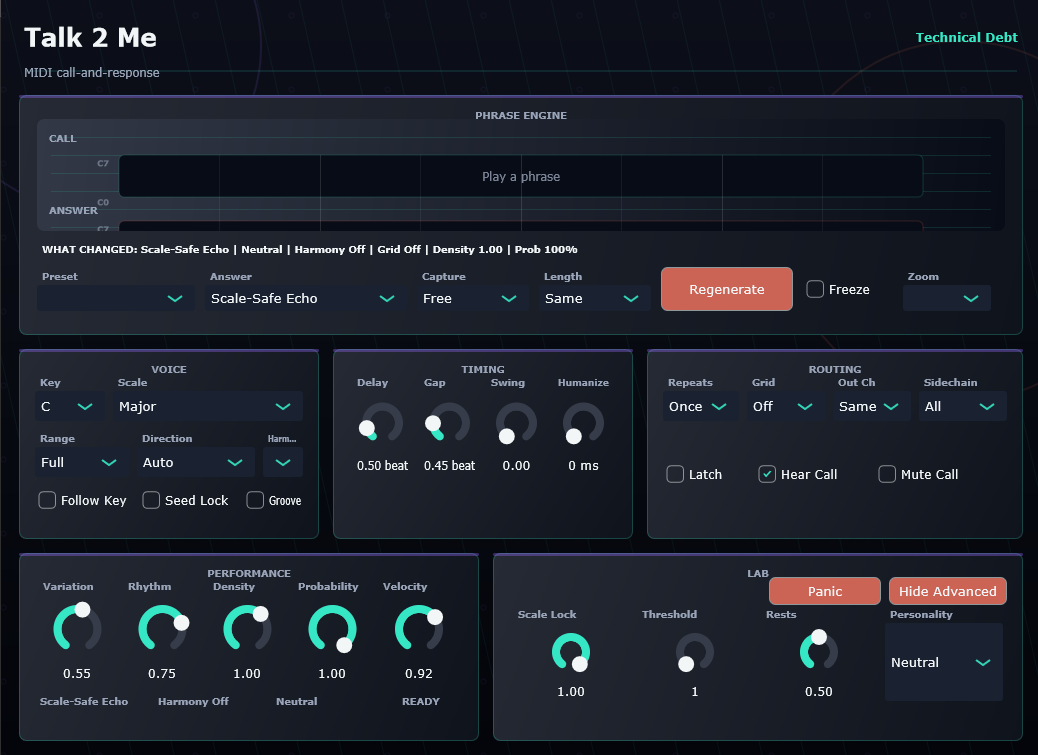Click the Delay value 0.50 beat
The width and height of the screenshot is (1038, 755).
[x=382, y=465]
